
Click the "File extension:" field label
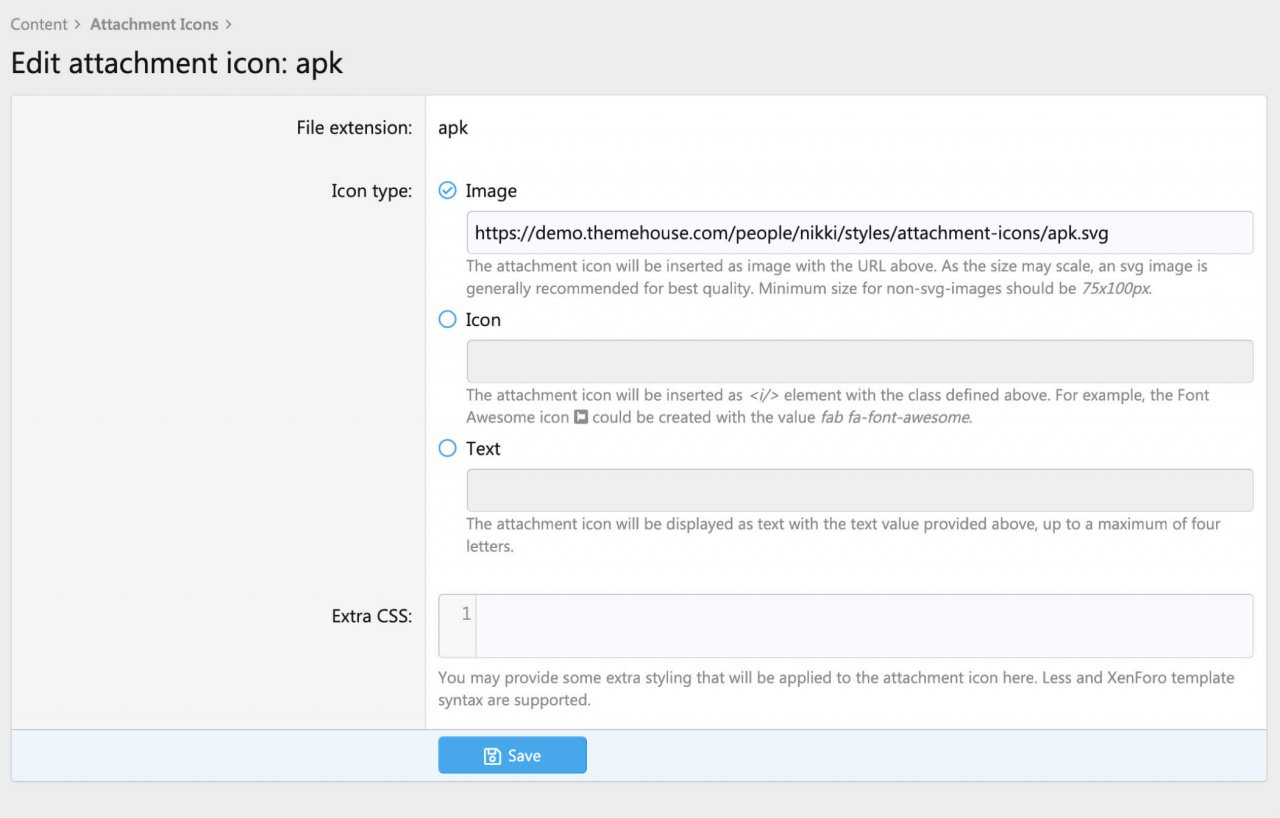[354, 128]
